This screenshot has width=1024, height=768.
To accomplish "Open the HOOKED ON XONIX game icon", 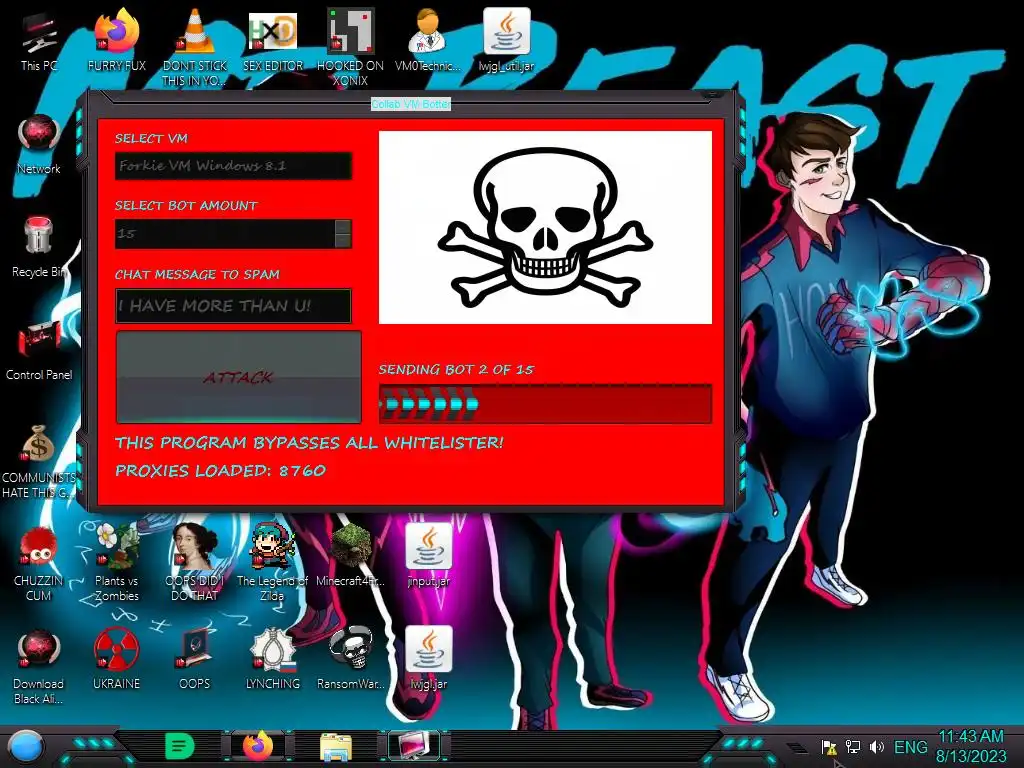I will [x=350, y=46].
